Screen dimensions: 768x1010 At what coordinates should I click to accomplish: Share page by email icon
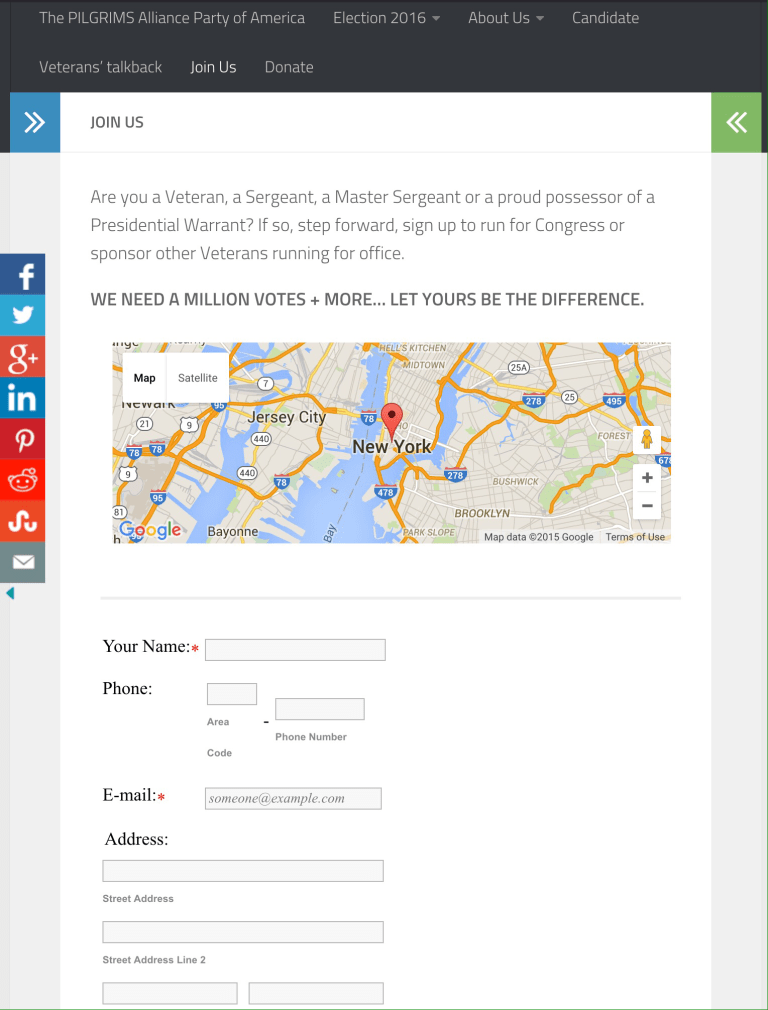point(22,562)
